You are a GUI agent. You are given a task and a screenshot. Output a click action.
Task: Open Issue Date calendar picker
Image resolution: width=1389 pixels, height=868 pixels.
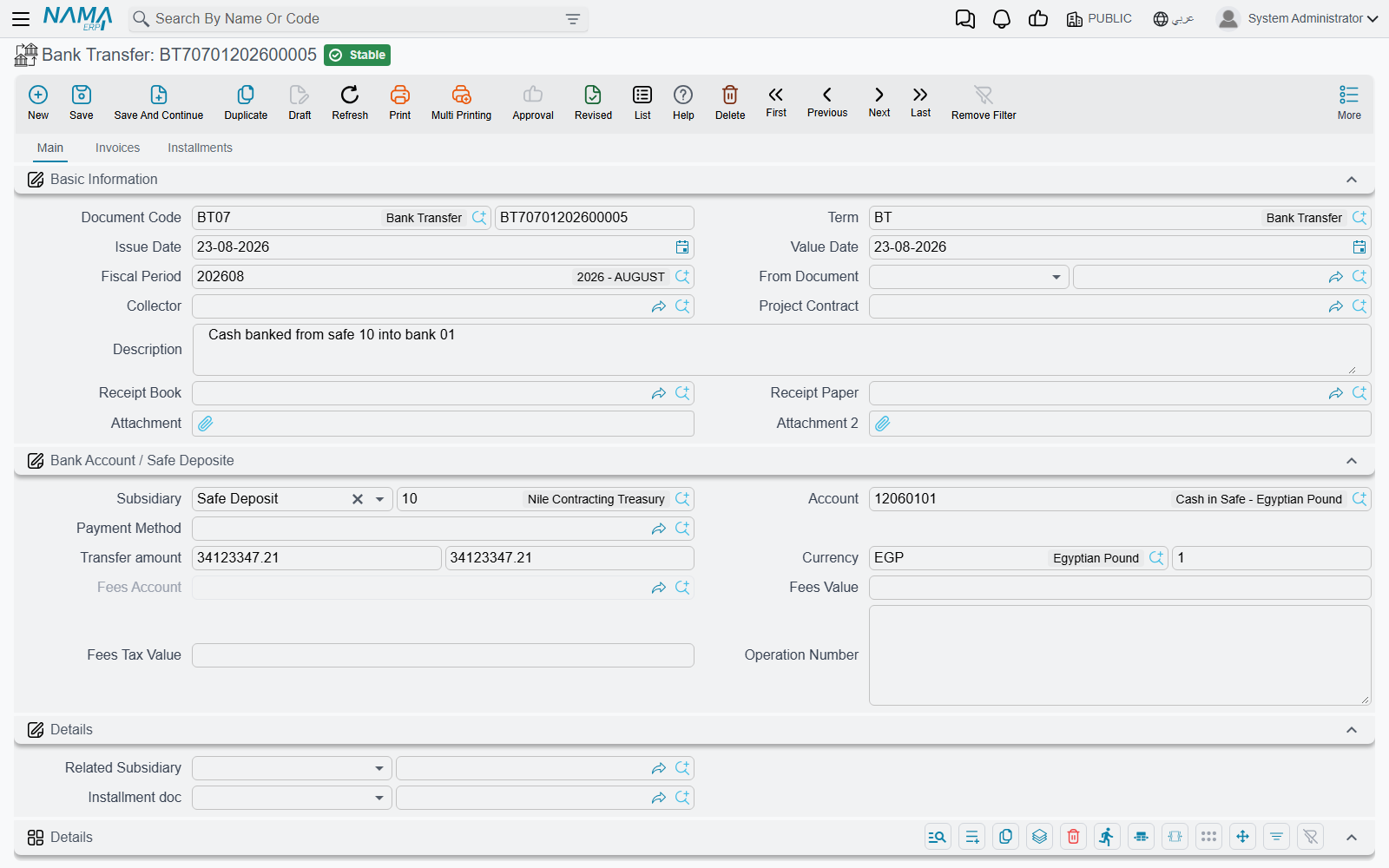(x=682, y=247)
